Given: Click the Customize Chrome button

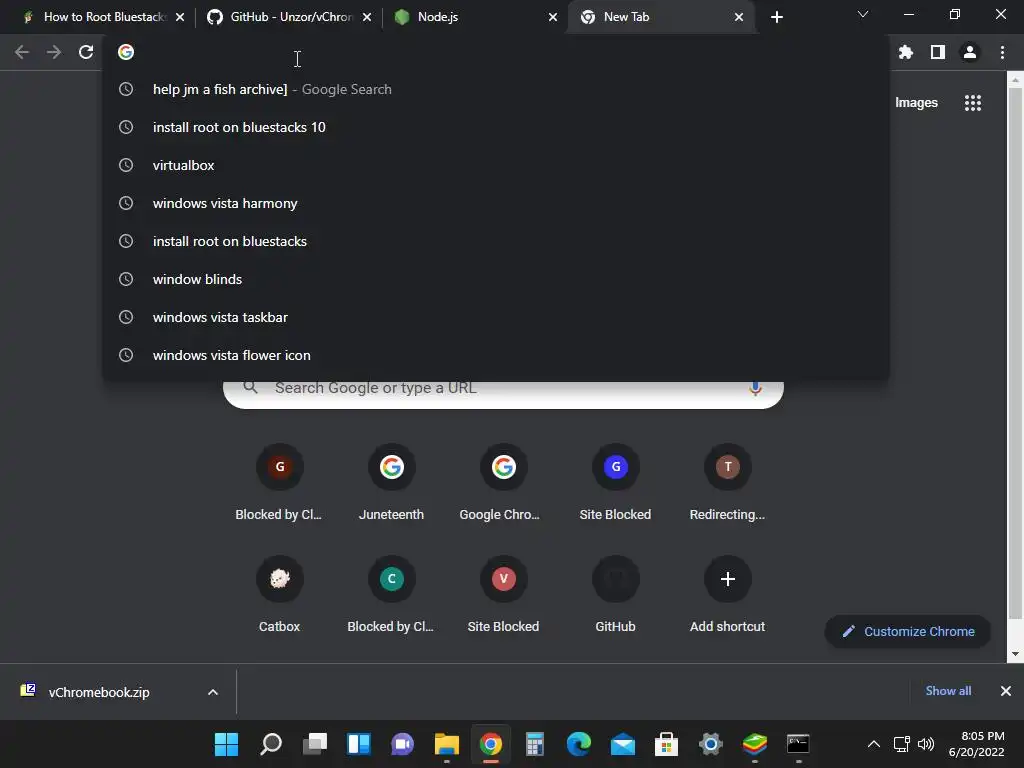Looking at the screenshot, I should [908, 632].
